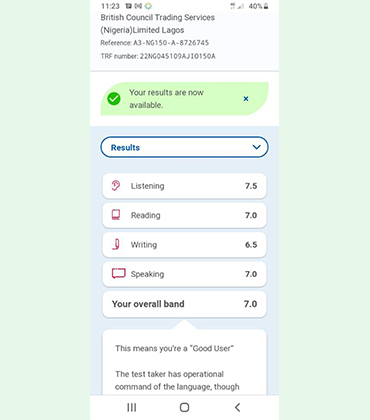Tap the Android back arrow
The height and width of the screenshot is (420, 370).
tap(237, 407)
